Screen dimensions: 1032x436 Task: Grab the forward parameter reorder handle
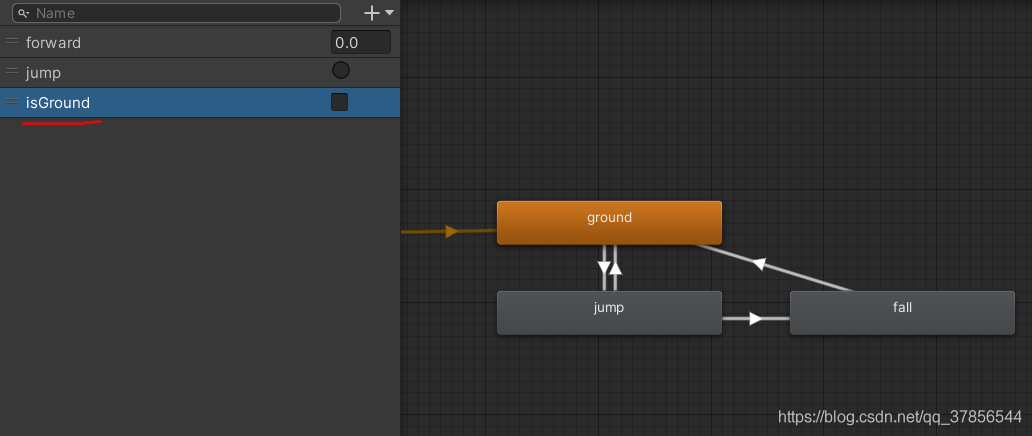tap(12, 41)
